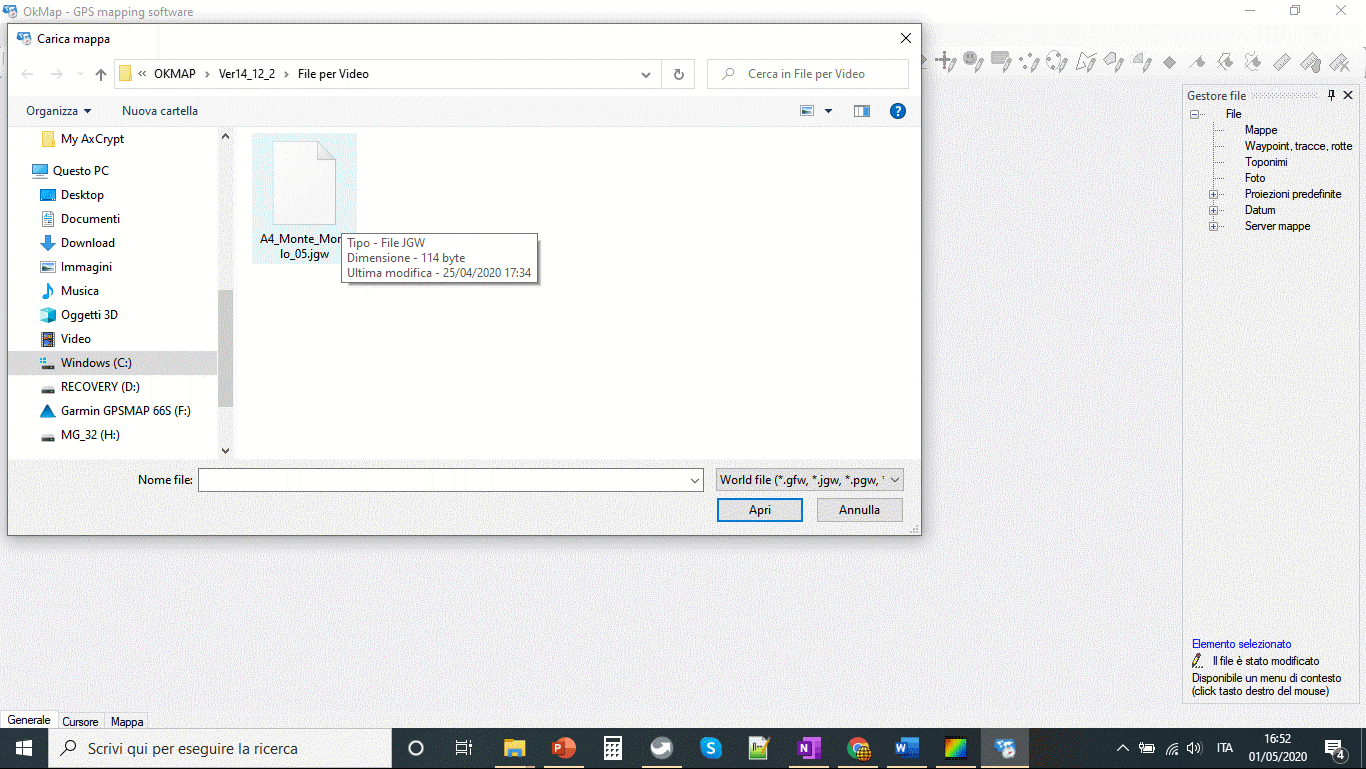
Task: Switch to Cursore tab
Action: (x=81, y=721)
